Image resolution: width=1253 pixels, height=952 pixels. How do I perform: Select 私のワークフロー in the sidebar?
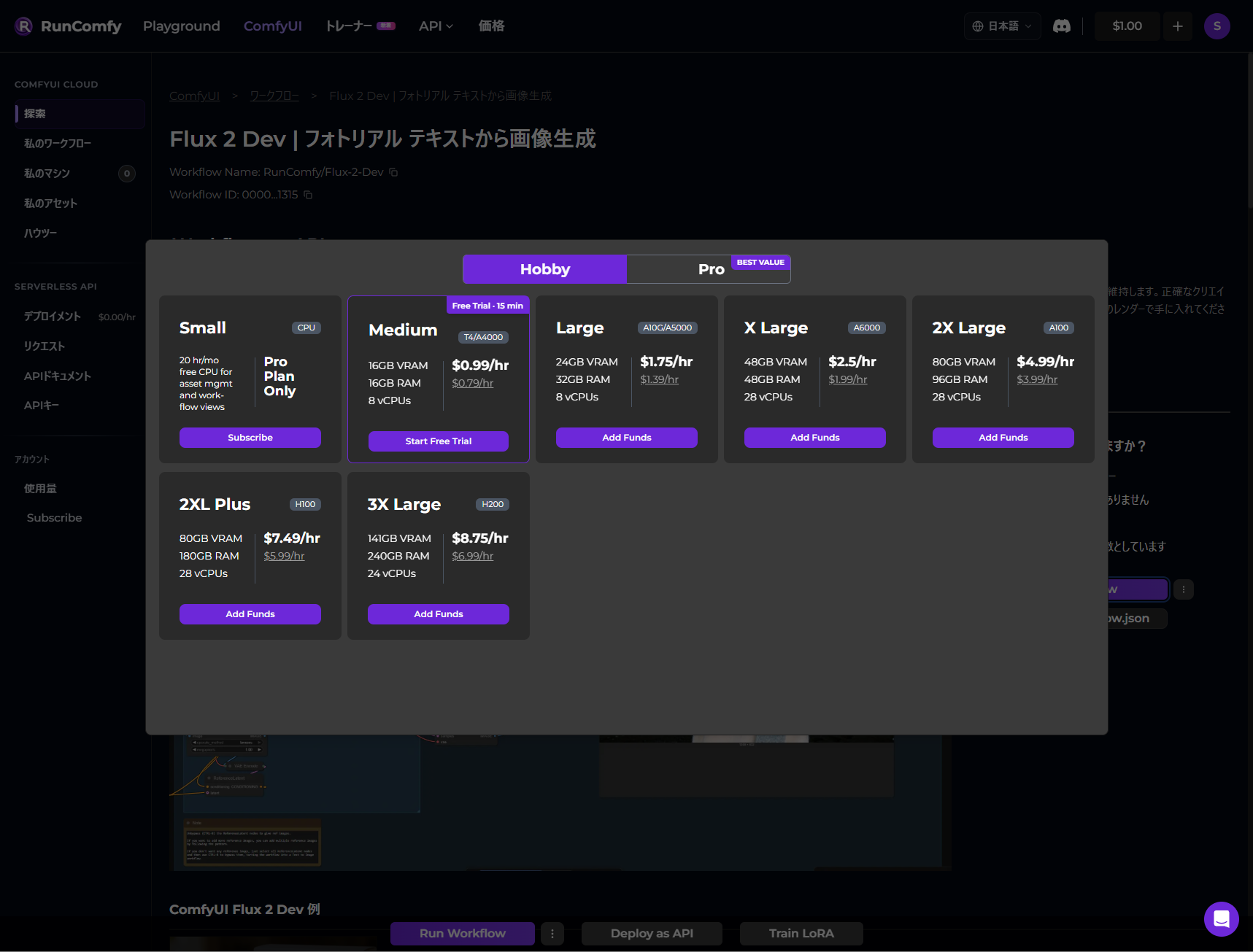(58, 144)
